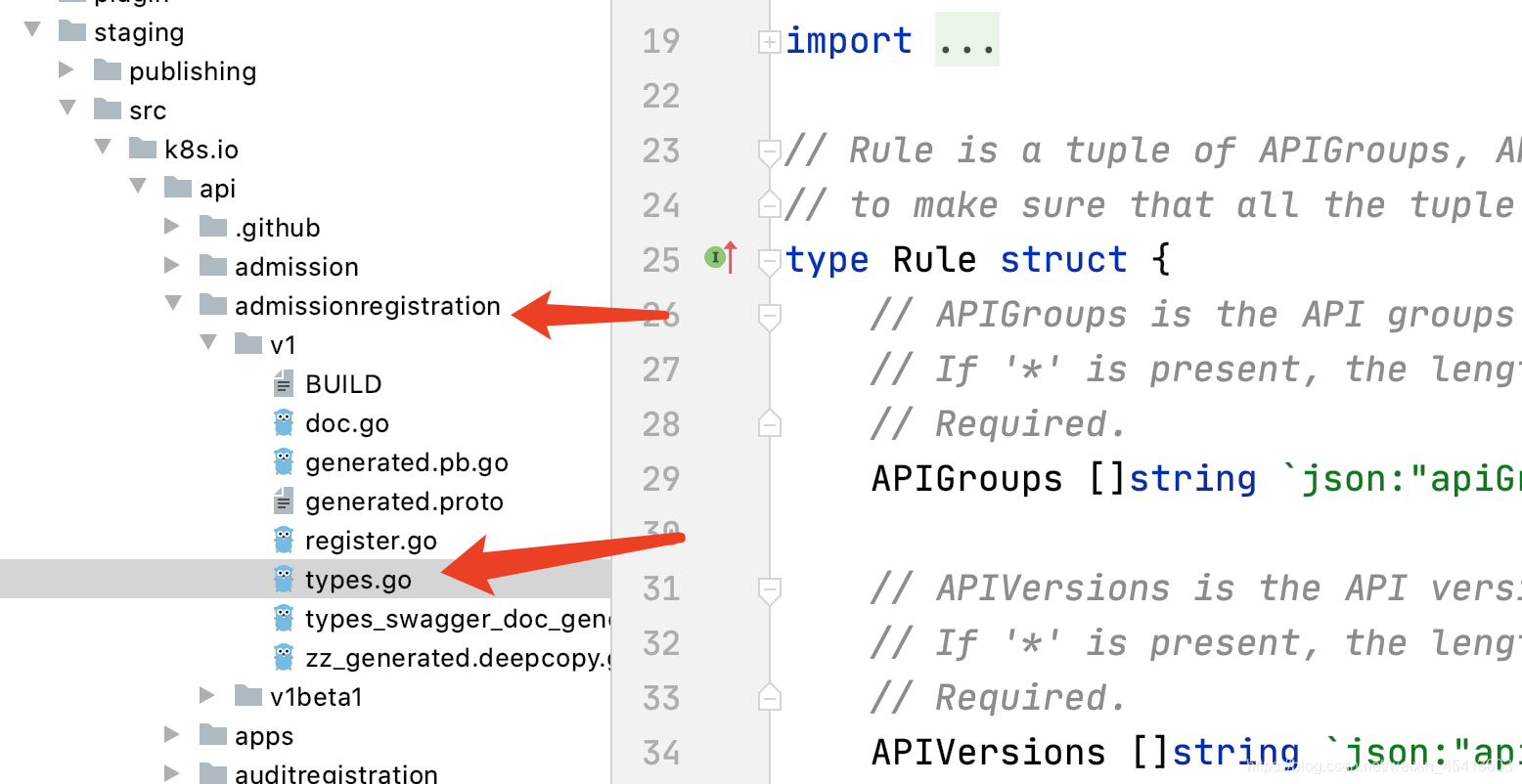Click the folded import ellipsis placeholder

966,40
